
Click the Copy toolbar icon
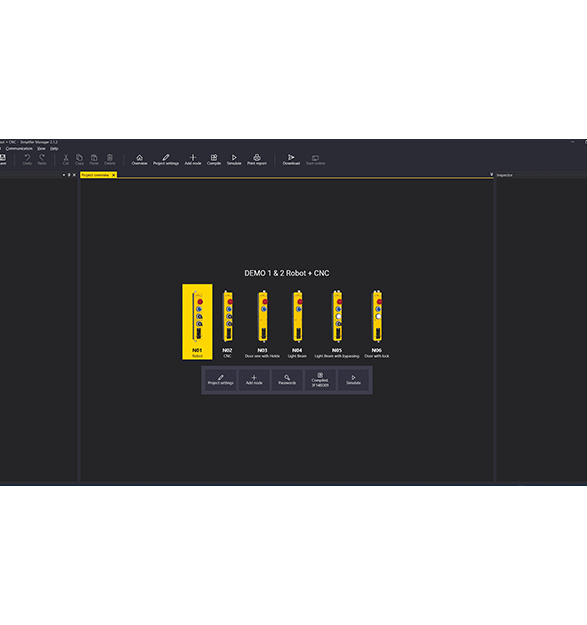pyautogui.click(x=79, y=159)
